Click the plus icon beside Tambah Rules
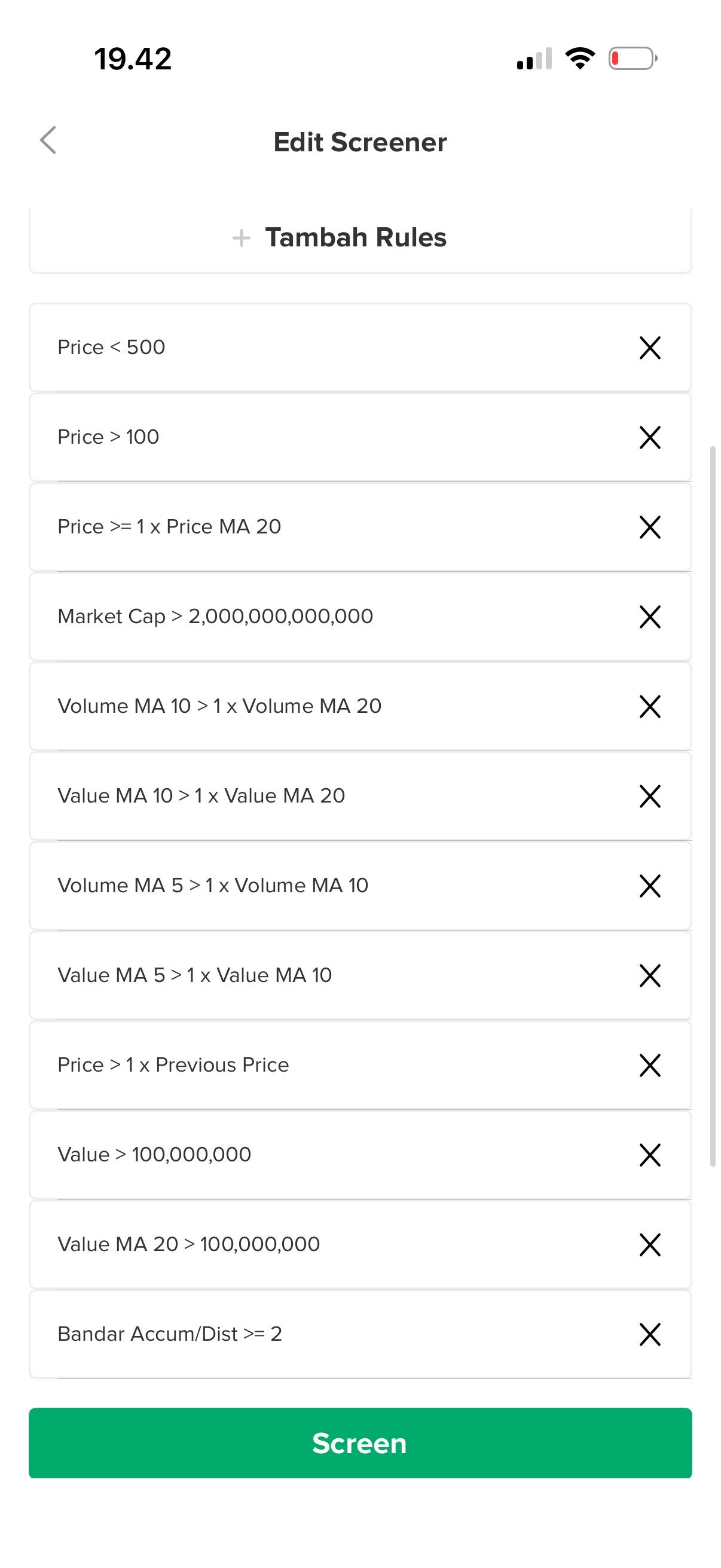The image size is (721, 1568). tap(242, 238)
